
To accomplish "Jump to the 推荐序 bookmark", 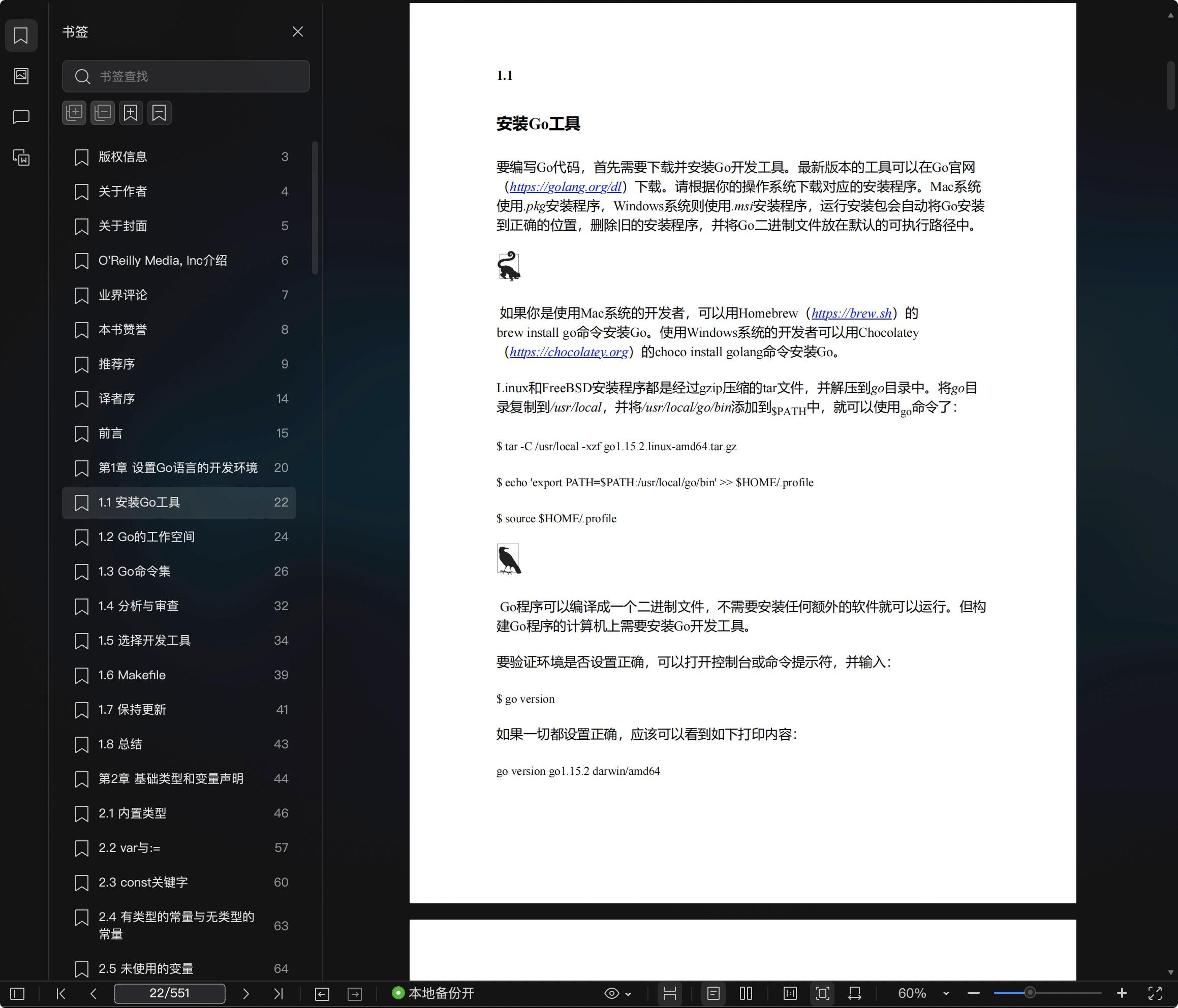I will tap(179, 364).
